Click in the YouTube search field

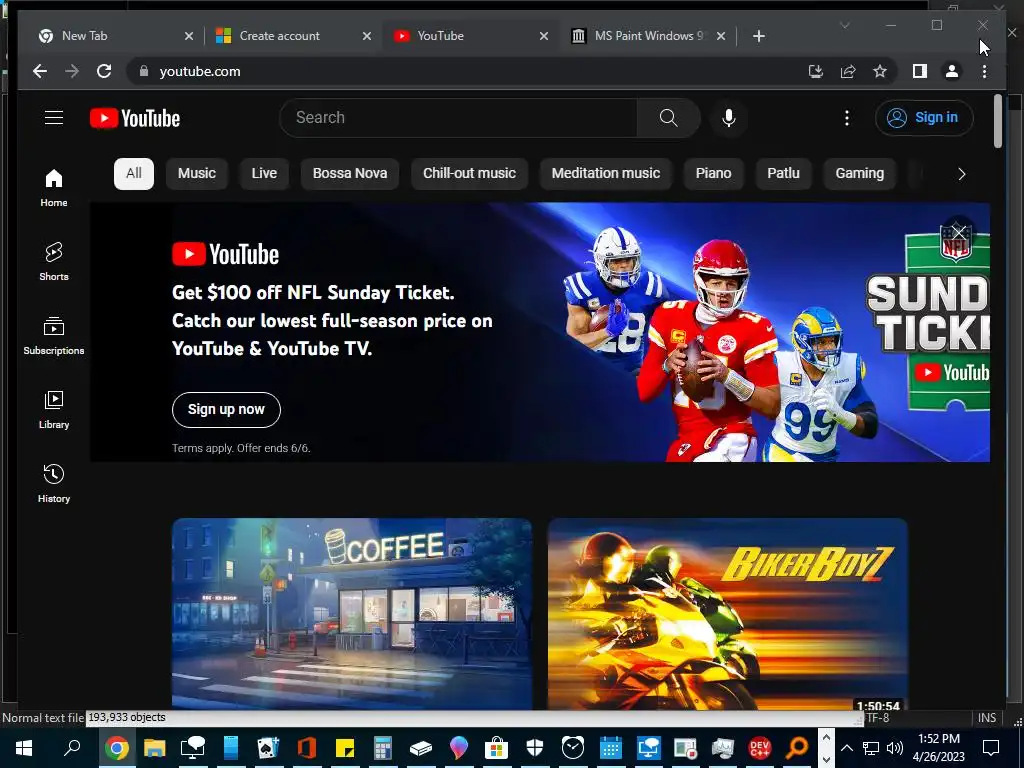click(458, 118)
